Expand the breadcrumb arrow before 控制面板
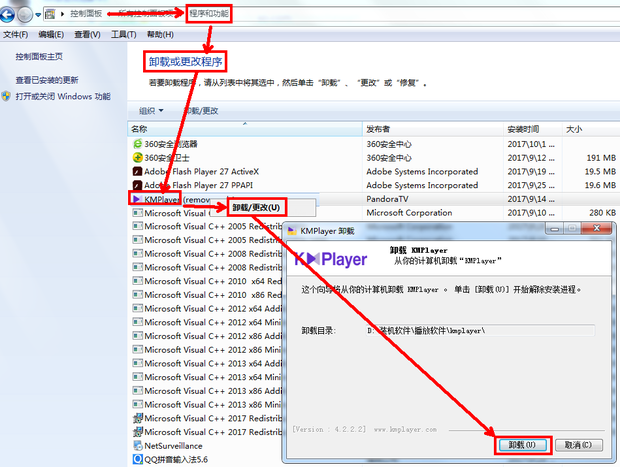Screen dimensions: 620x467 [62, 14]
